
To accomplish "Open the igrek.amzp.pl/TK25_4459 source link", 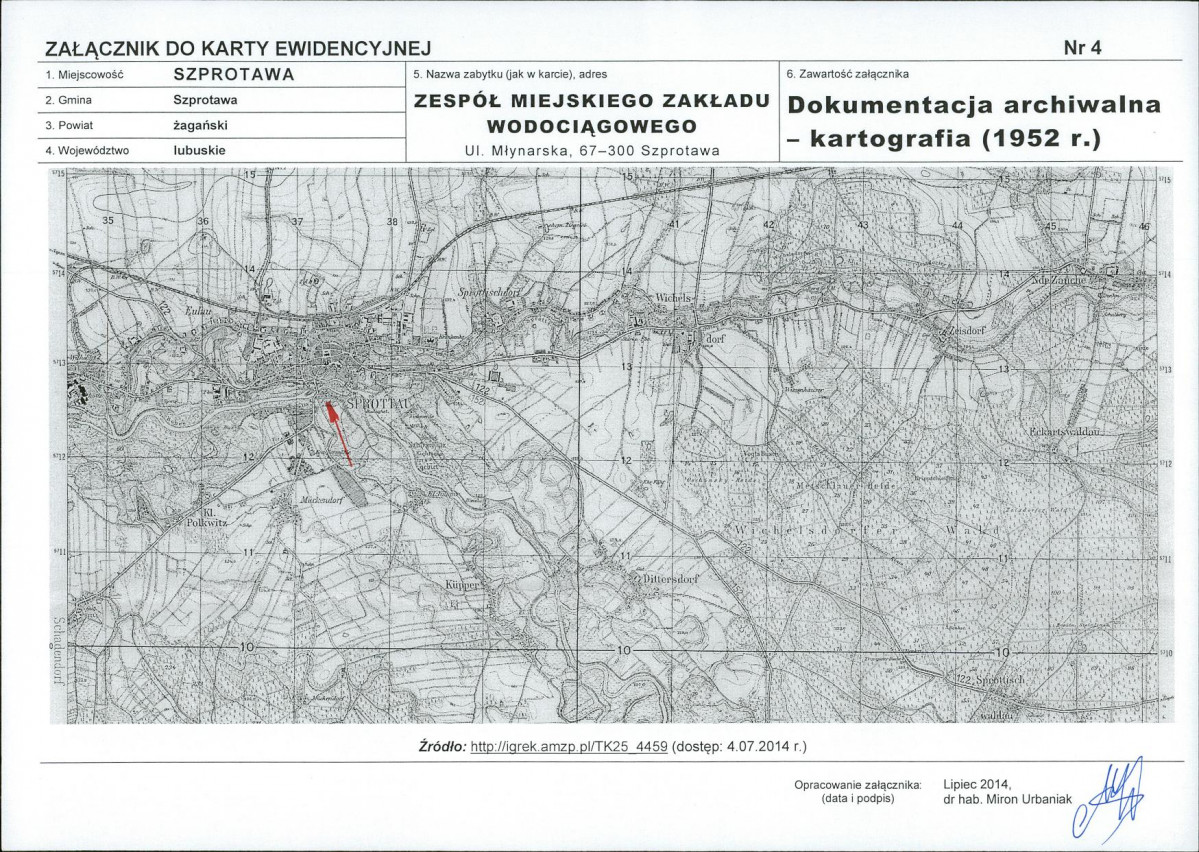I will 569,746.
